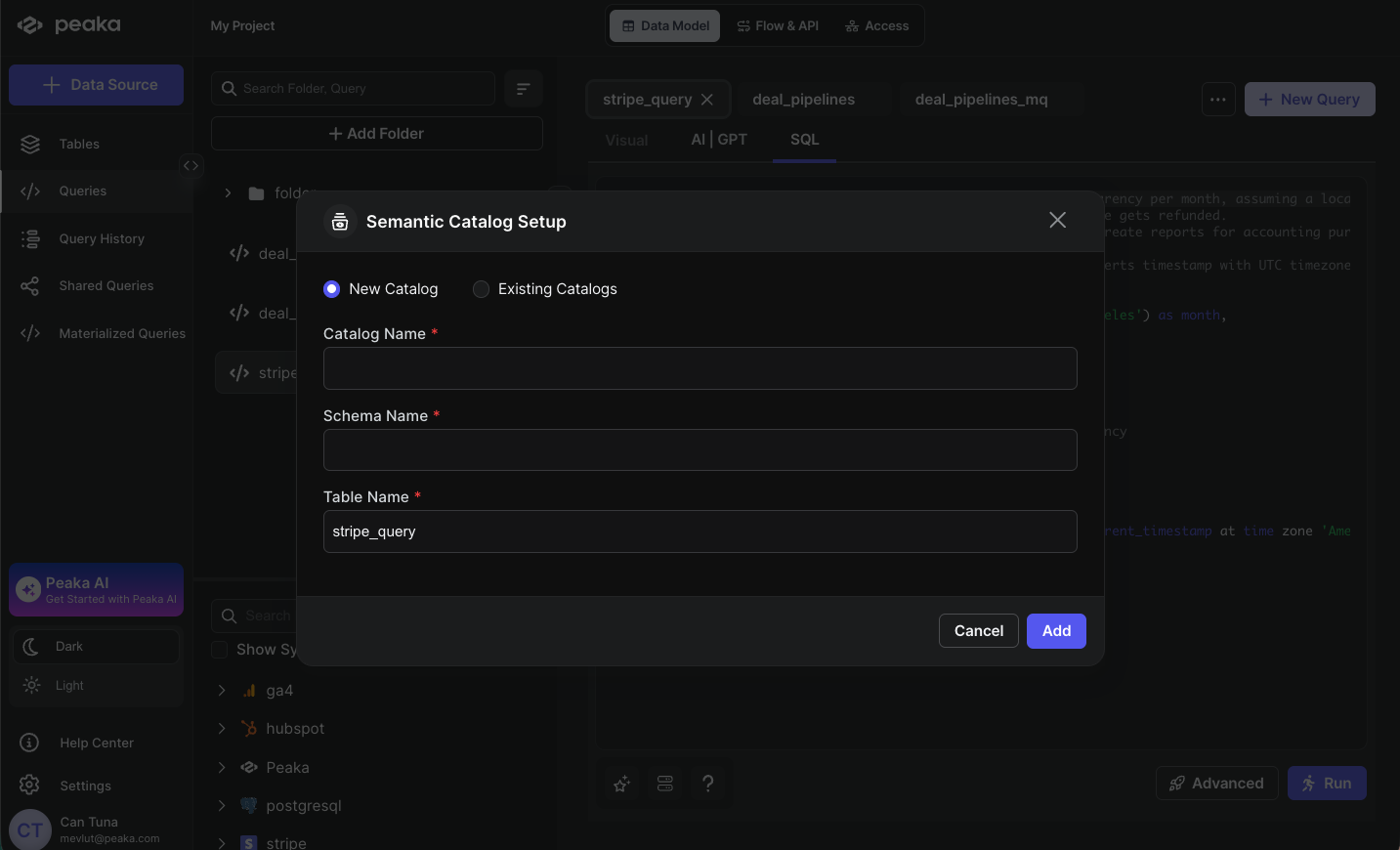Viewport: 1400px width, 850px height.
Task: Open the three-dots more options menu
Action: tap(1217, 100)
